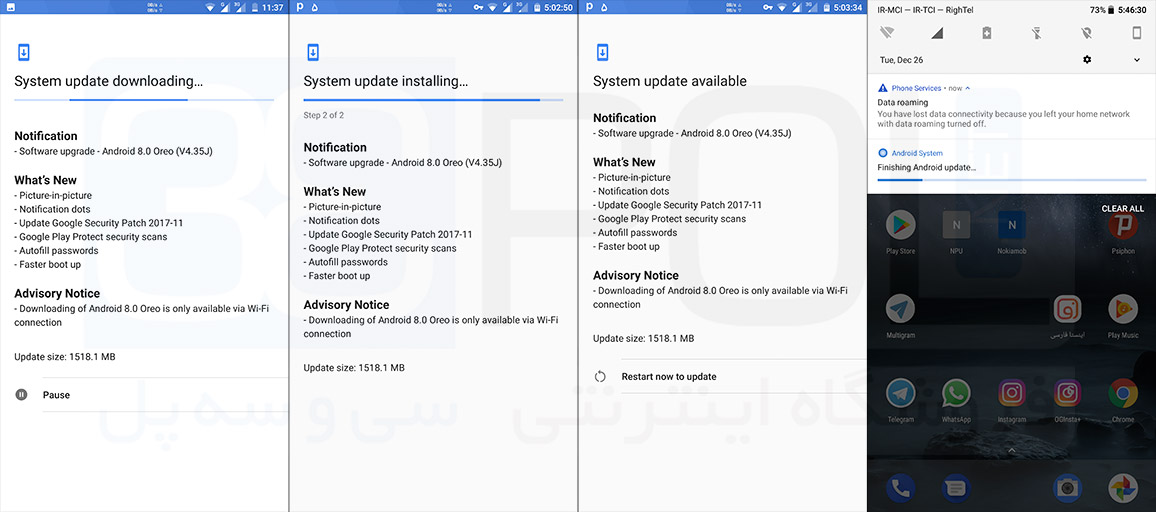Open the Finishing Android update notification
The height and width of the screenshot is (512, 1156).
(1012, 167)
